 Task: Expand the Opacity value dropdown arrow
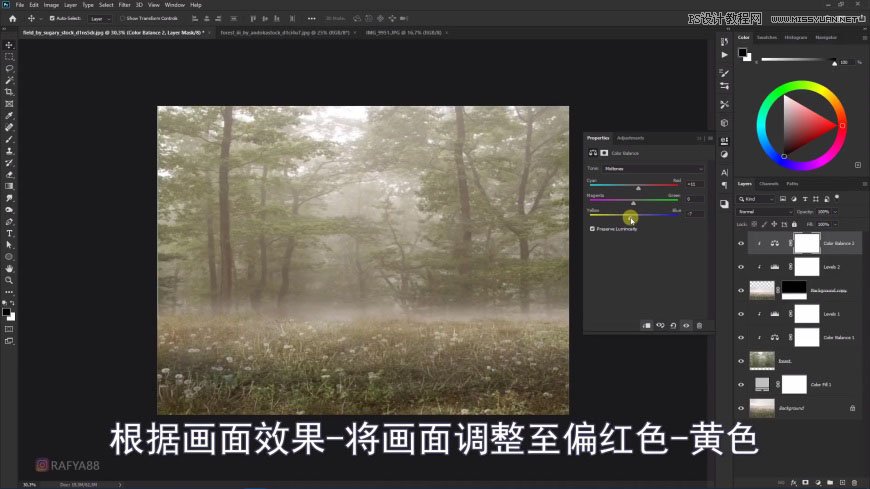[835, 212]
